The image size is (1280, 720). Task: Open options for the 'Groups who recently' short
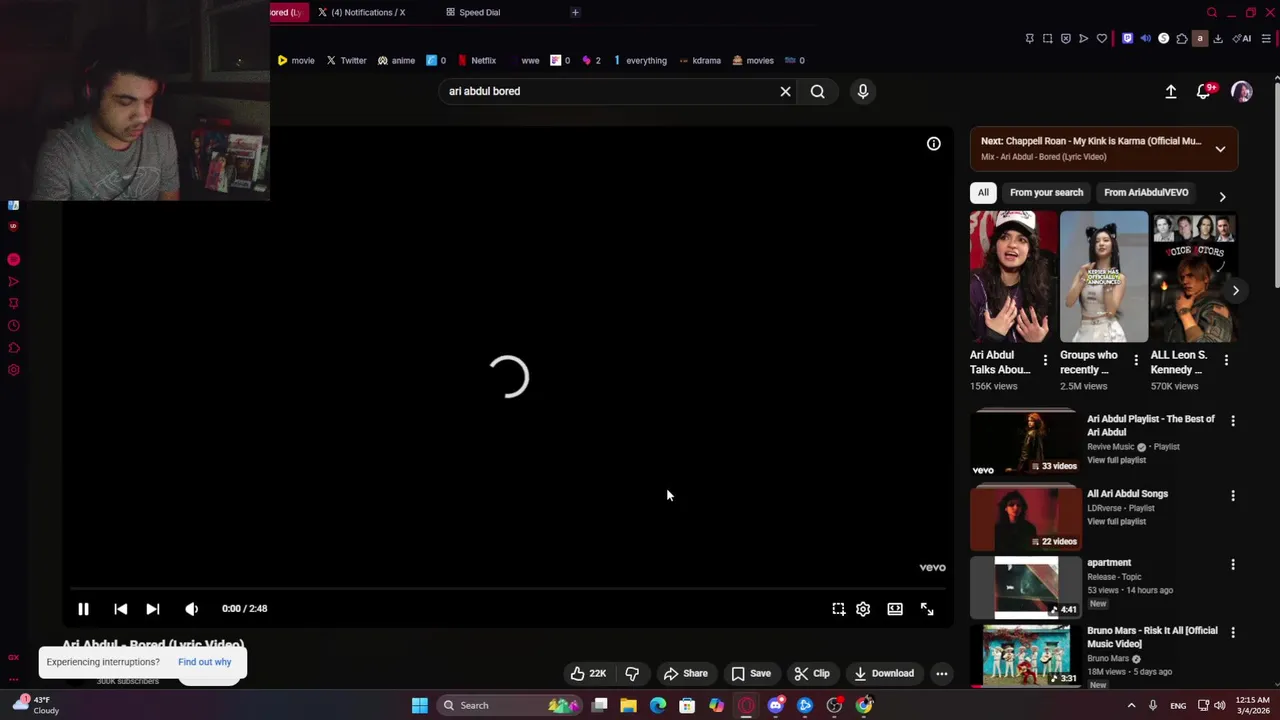point(1135,360)
